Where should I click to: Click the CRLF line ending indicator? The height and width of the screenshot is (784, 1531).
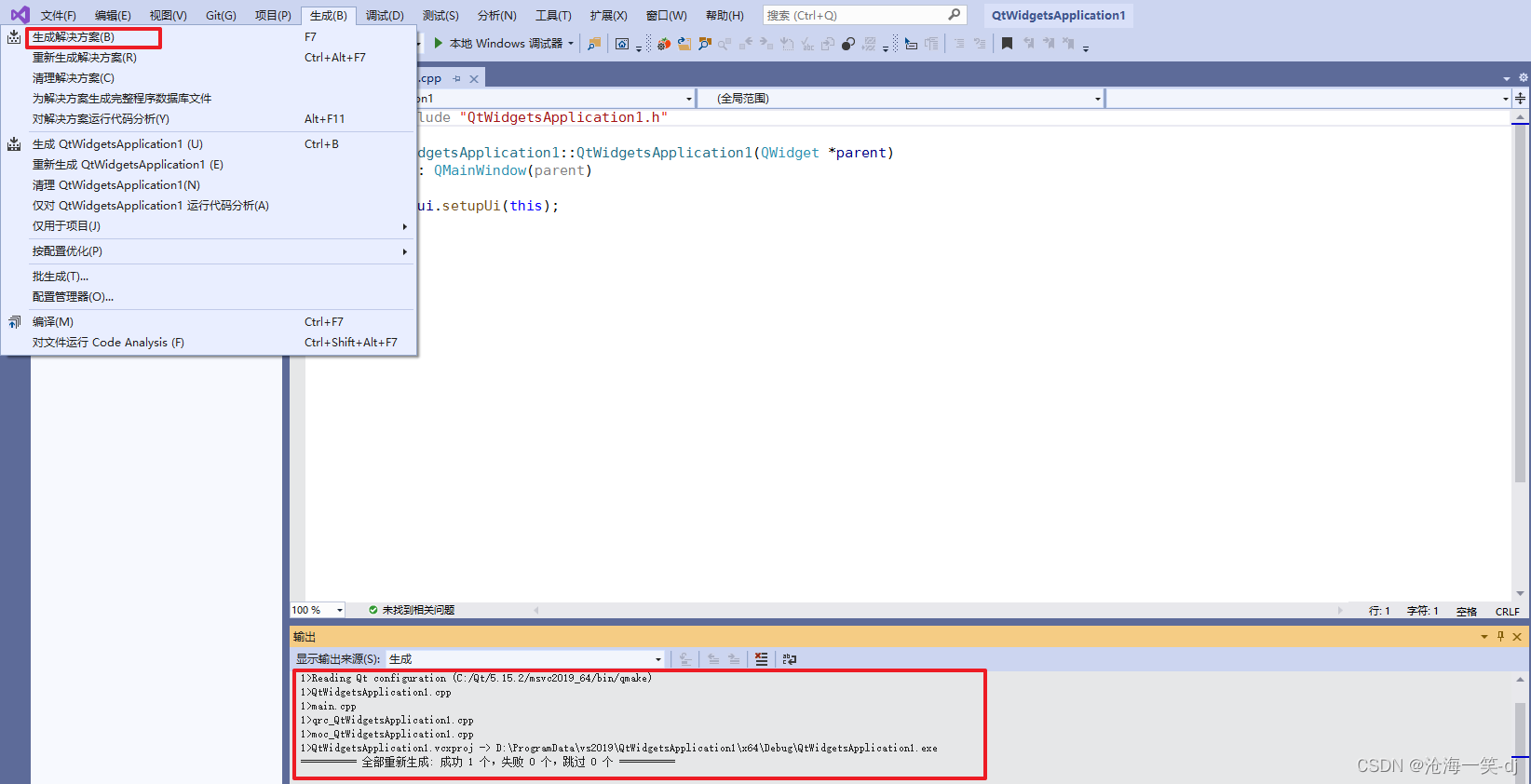(1507, 612)
